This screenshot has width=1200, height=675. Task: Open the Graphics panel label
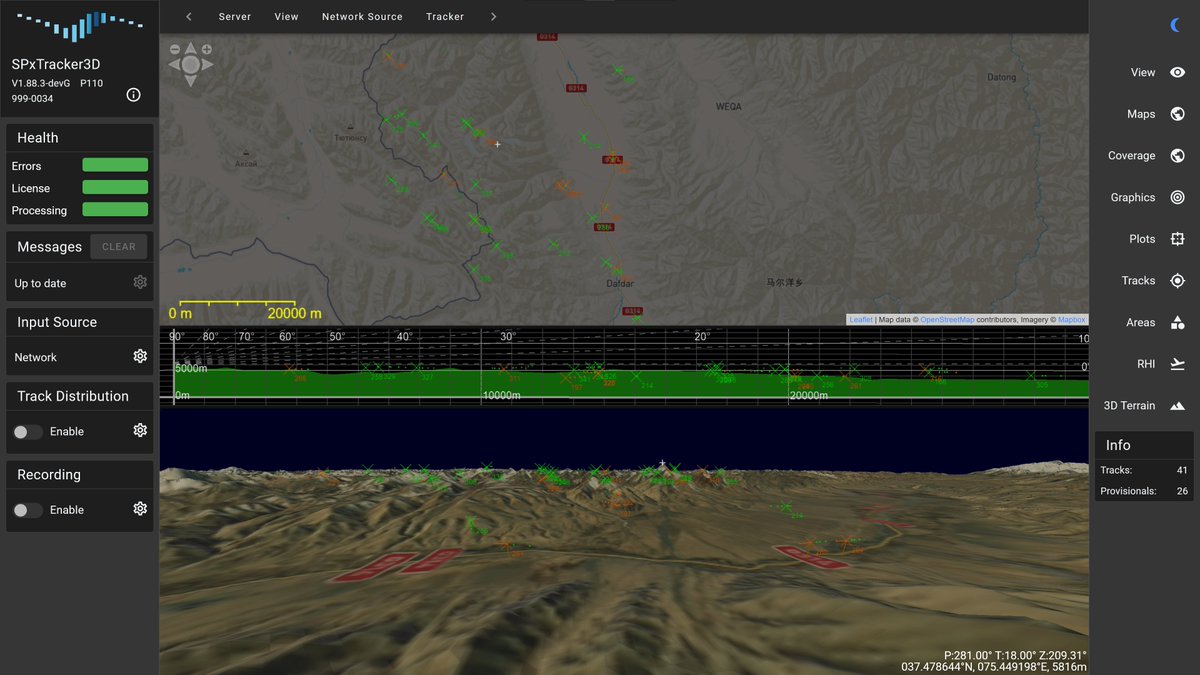pyautogui.click(x=1133, y=198)
